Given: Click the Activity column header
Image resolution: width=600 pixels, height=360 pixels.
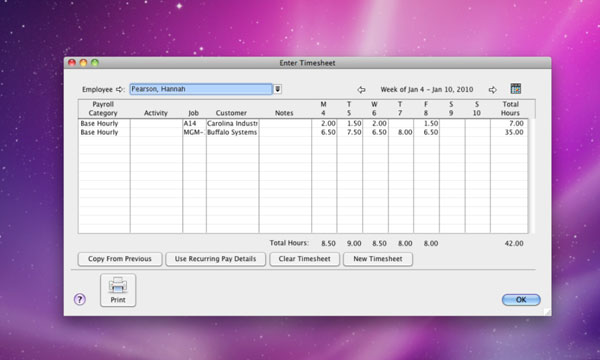Looking at the screenshot, I should coord(156,113).
